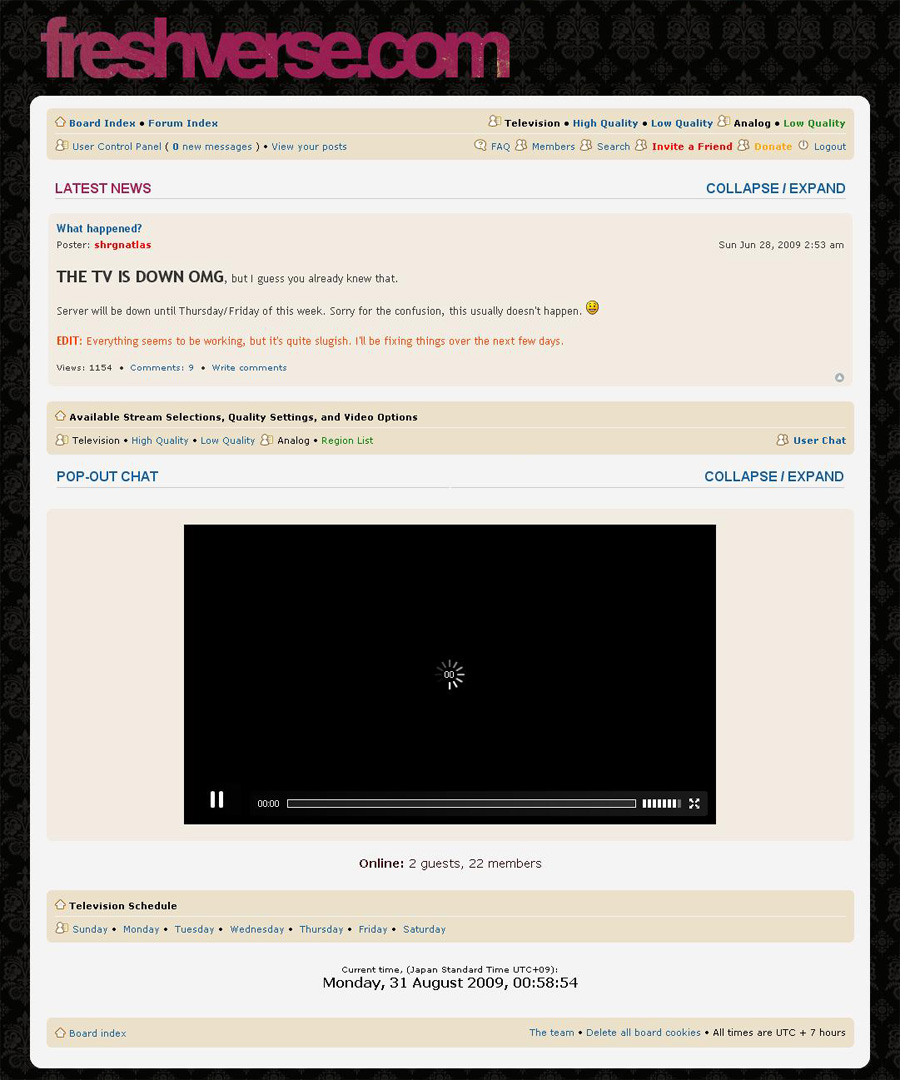Select Low Quality in stream selections bar
This screenshot has width=900, height=1080.
click(x=227, y=441)
